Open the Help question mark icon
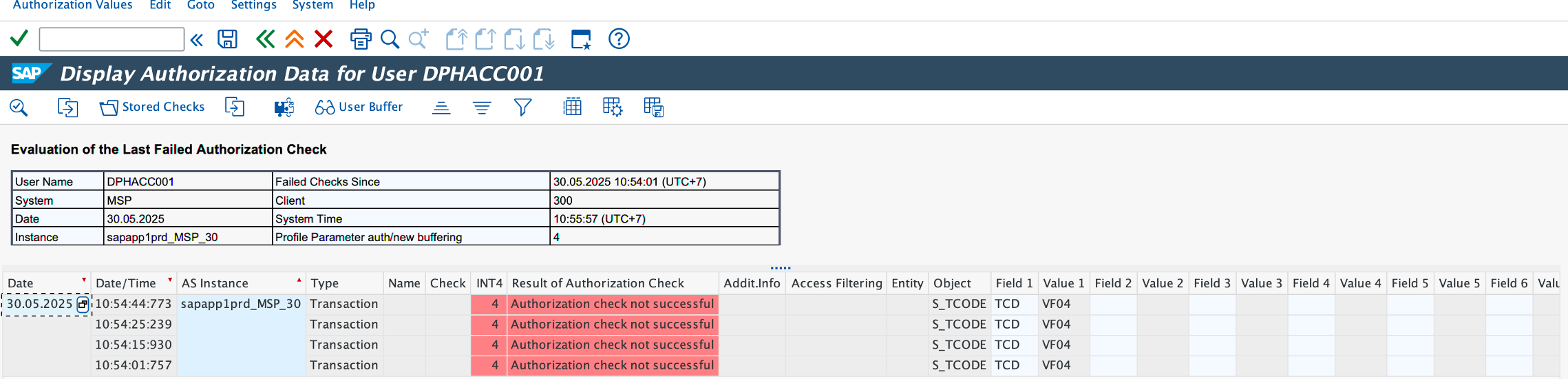The height and width of the screenshot is (379, 1568). tap(619, 39)
